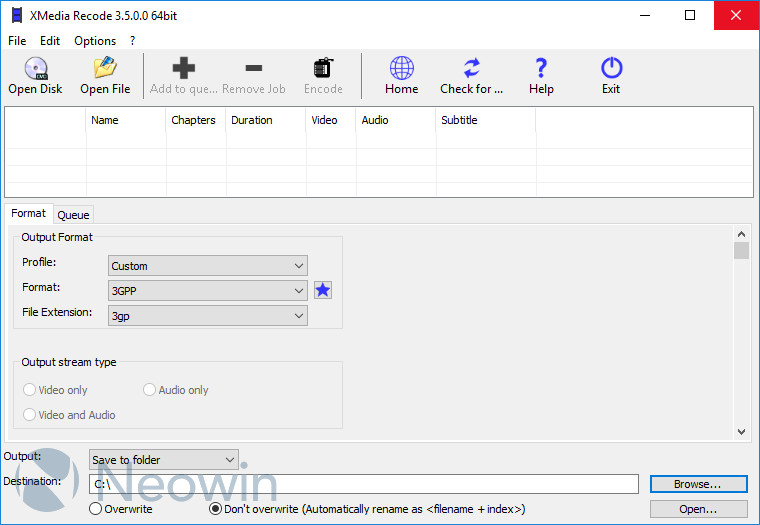Expand the Profile dropdown

(208, 266)
